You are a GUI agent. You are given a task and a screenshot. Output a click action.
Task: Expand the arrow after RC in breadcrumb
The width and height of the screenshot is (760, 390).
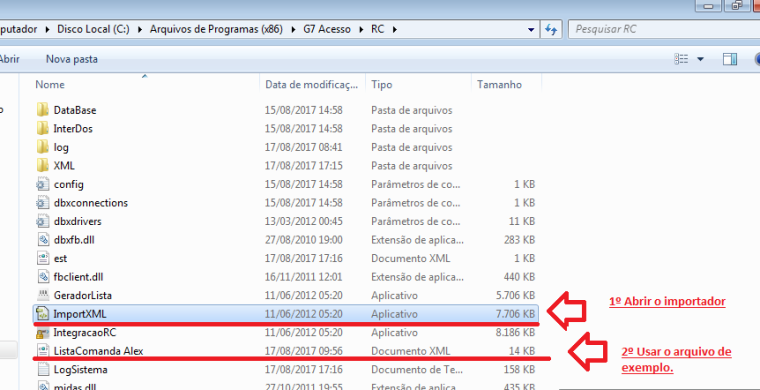[394, 29]
